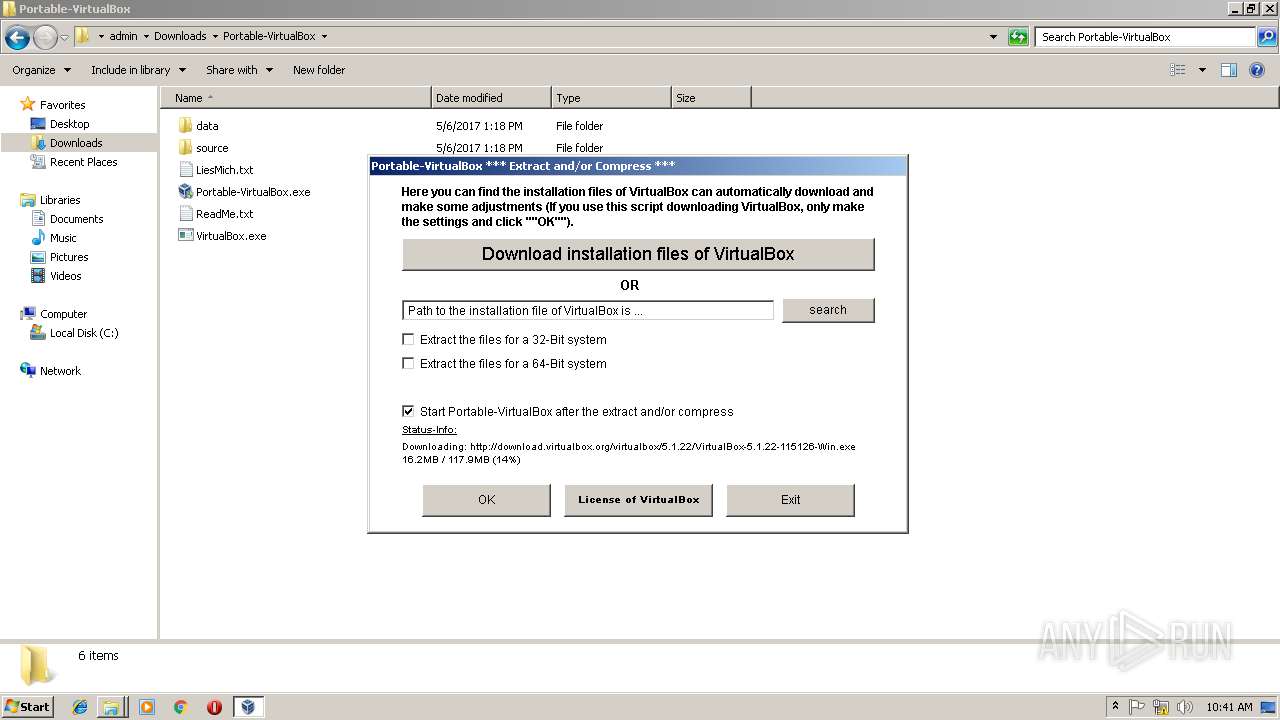The width and height of the screenshot is (1280, 720).
Task: Open recent pages dropdown arrow
Action: coord(65,37)
